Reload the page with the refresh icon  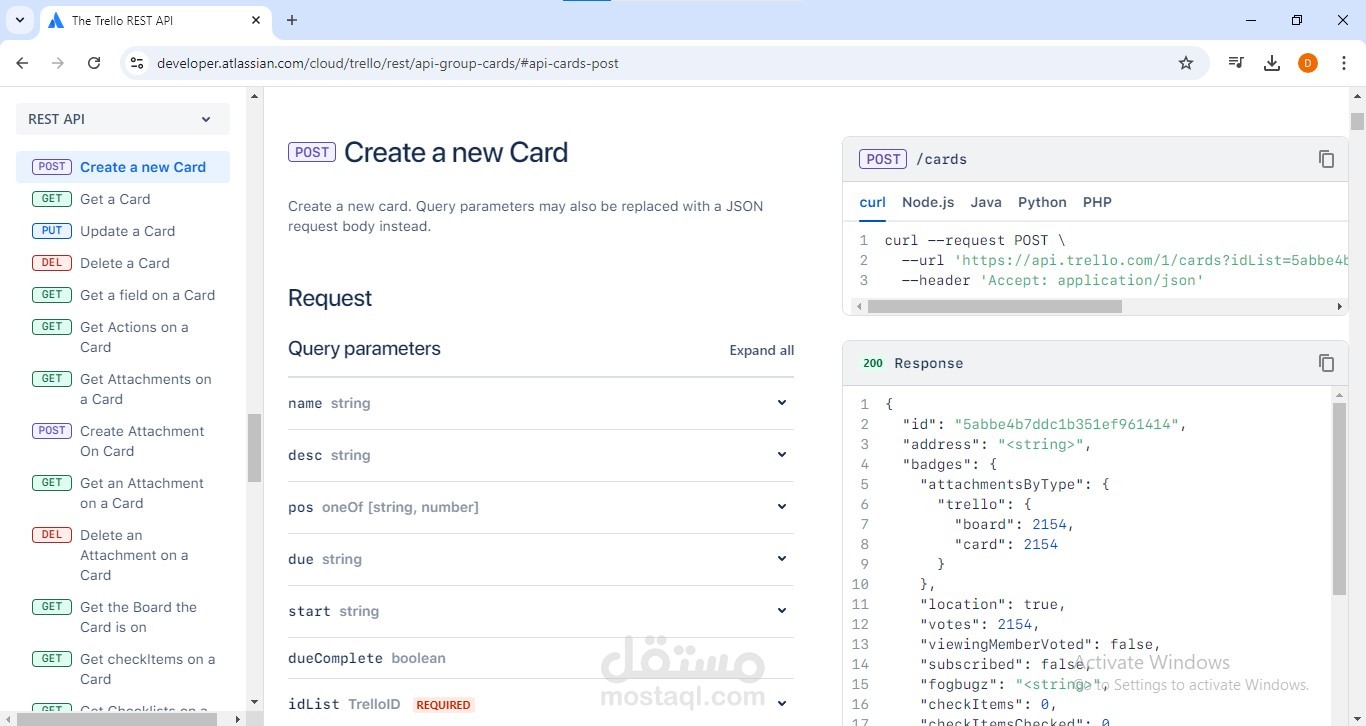pos(94,63)
